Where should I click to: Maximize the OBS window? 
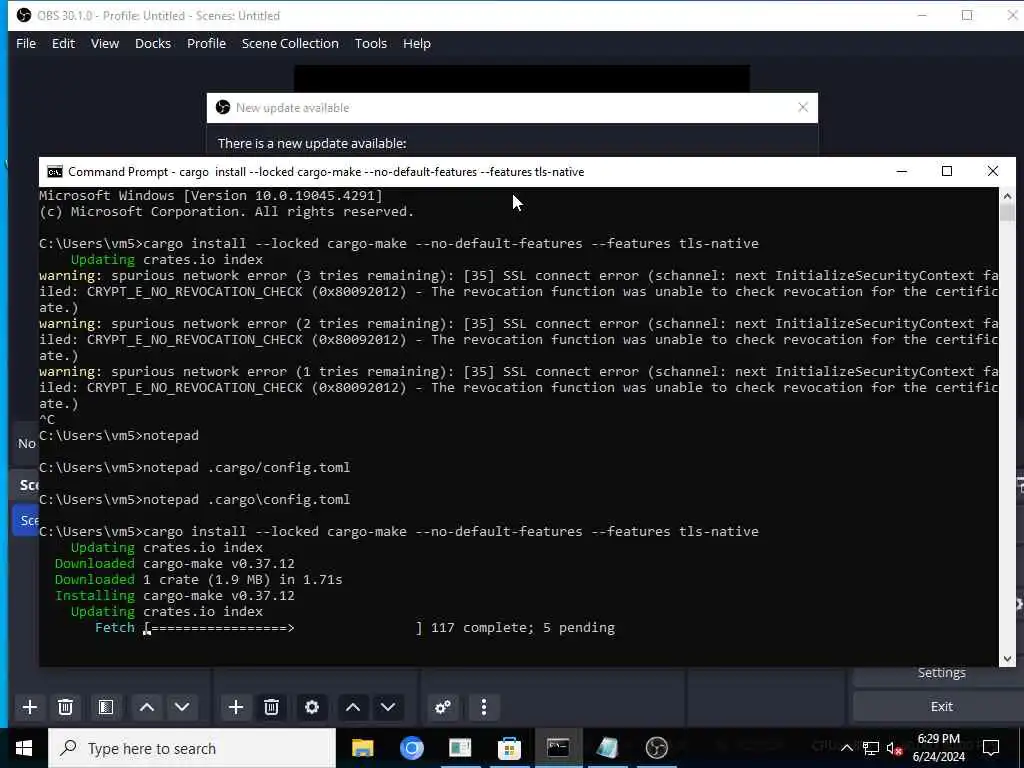967,15
